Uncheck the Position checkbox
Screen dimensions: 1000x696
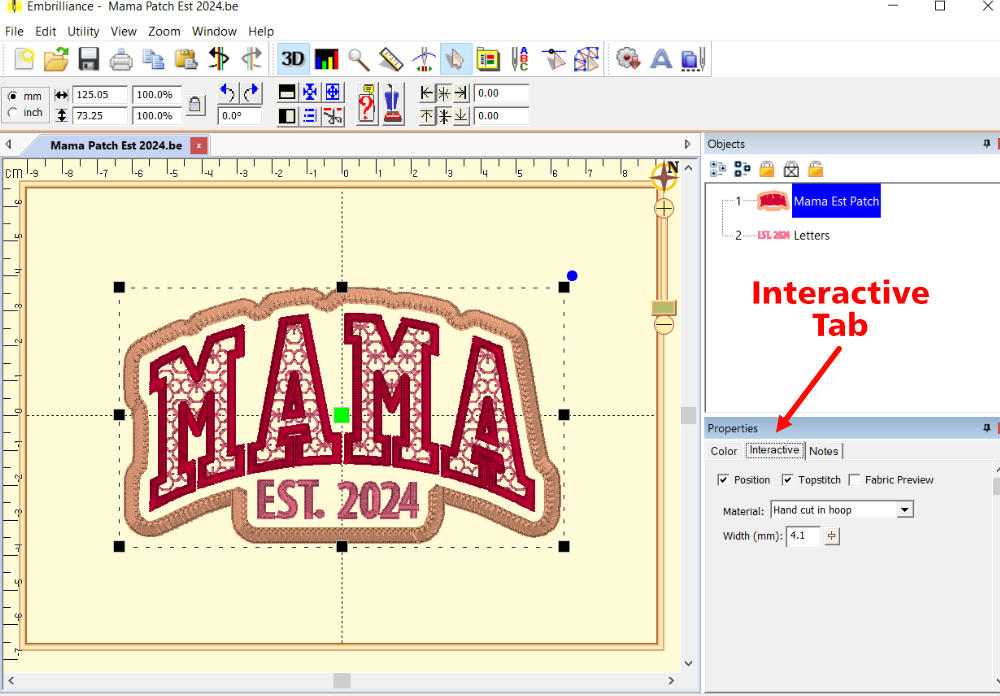pyautogui.click(x=723, y=480)
